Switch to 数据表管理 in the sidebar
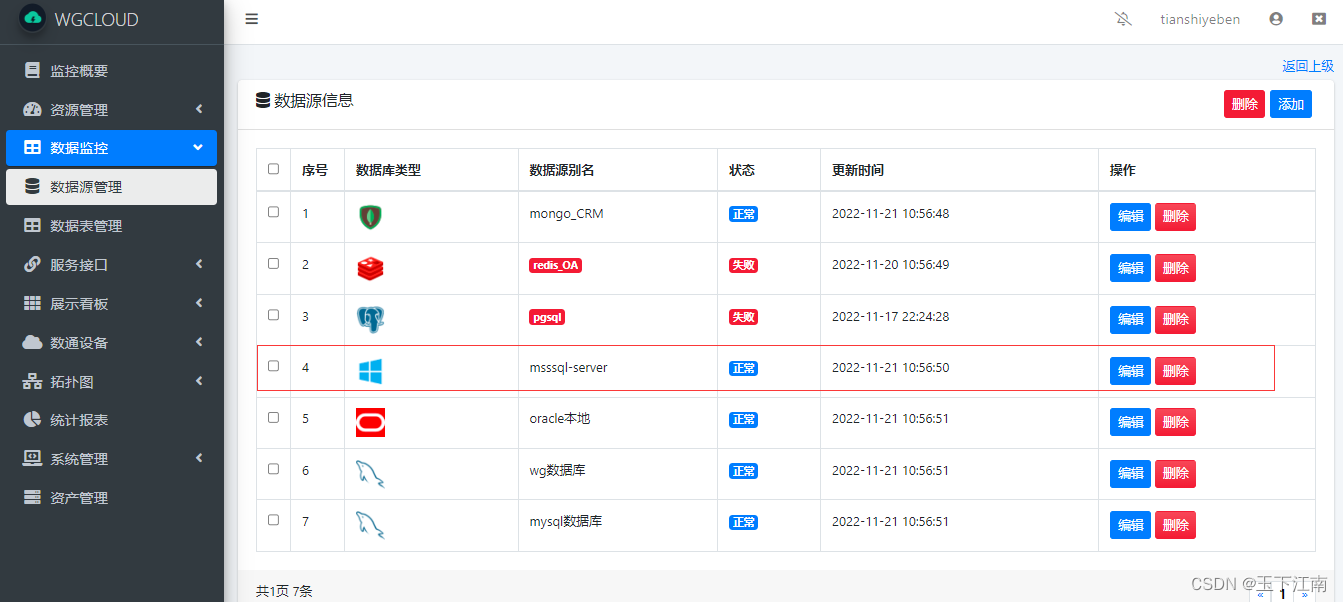This screenshot has height=602, width=1343. pos(111,225)
